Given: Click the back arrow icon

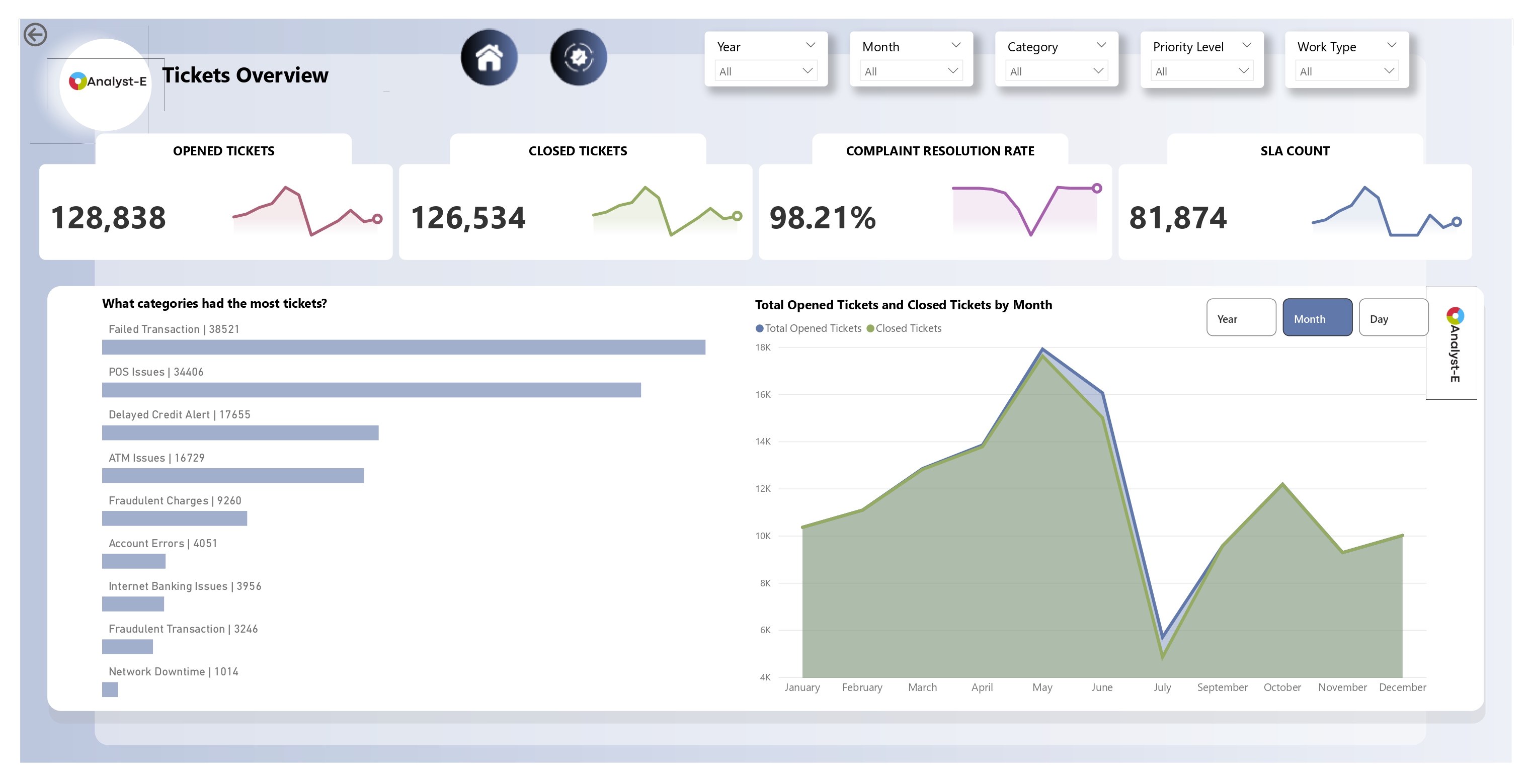Looking at the screenshot, I should [35, 35].
